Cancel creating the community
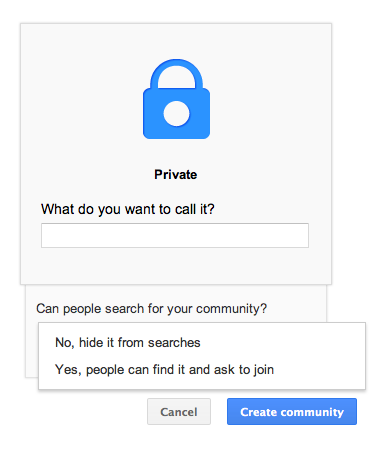The width and height of the screenshot is (384, 452). [179, 412]
